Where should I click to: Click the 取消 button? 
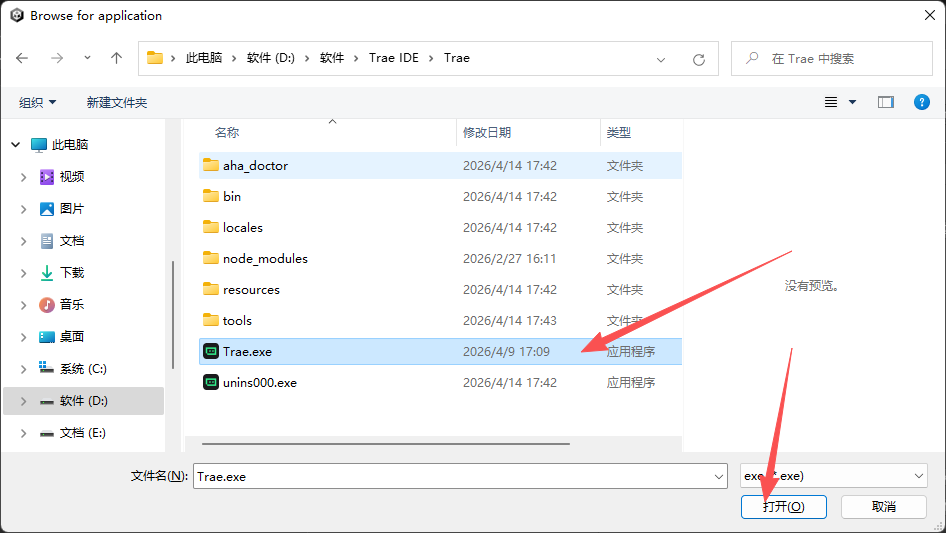click(x=884, y=506)
